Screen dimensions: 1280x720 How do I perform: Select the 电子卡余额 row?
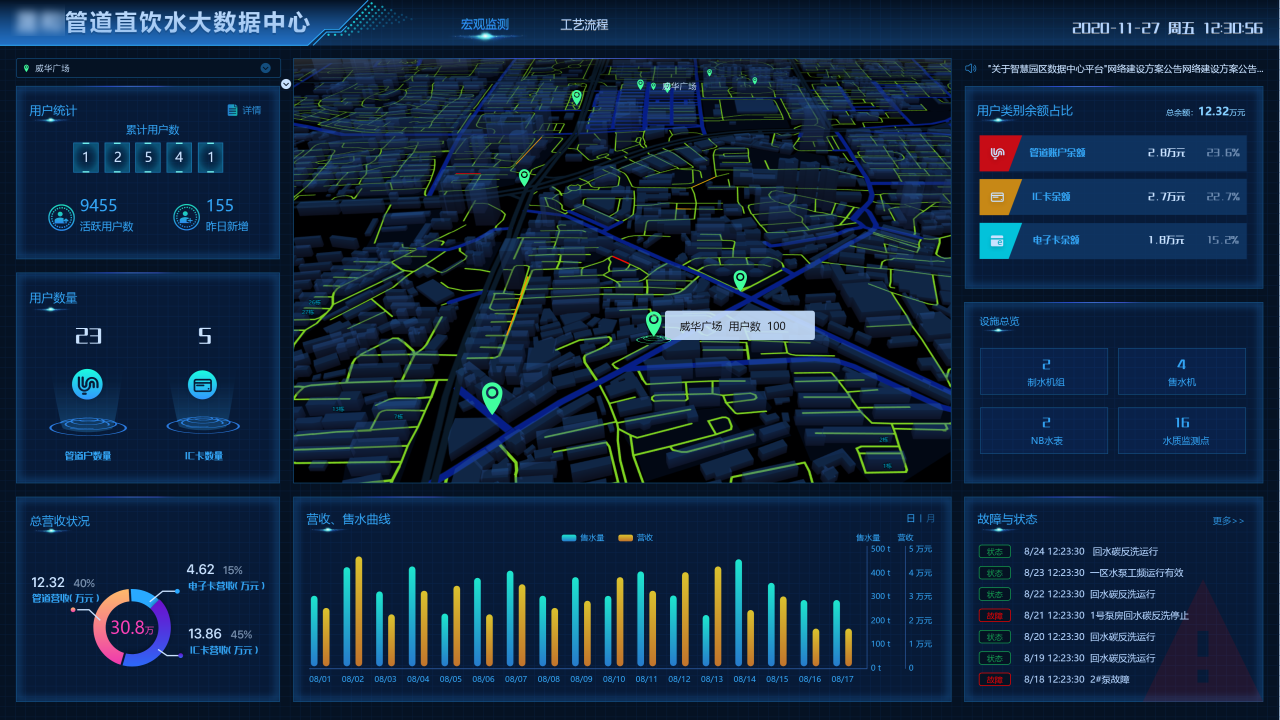coord(1113,241)
